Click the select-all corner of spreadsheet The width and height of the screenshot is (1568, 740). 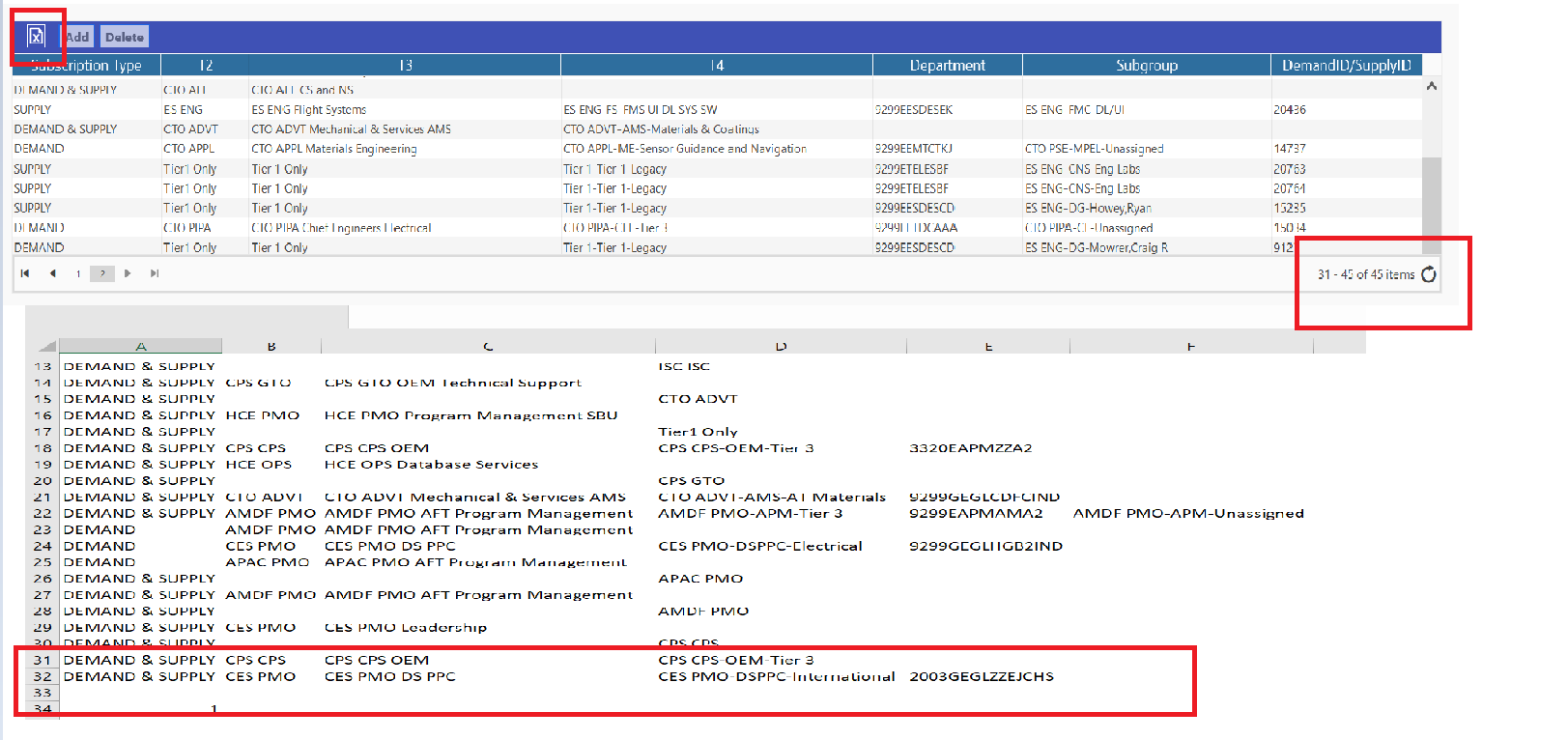click(x=46, y=346)
